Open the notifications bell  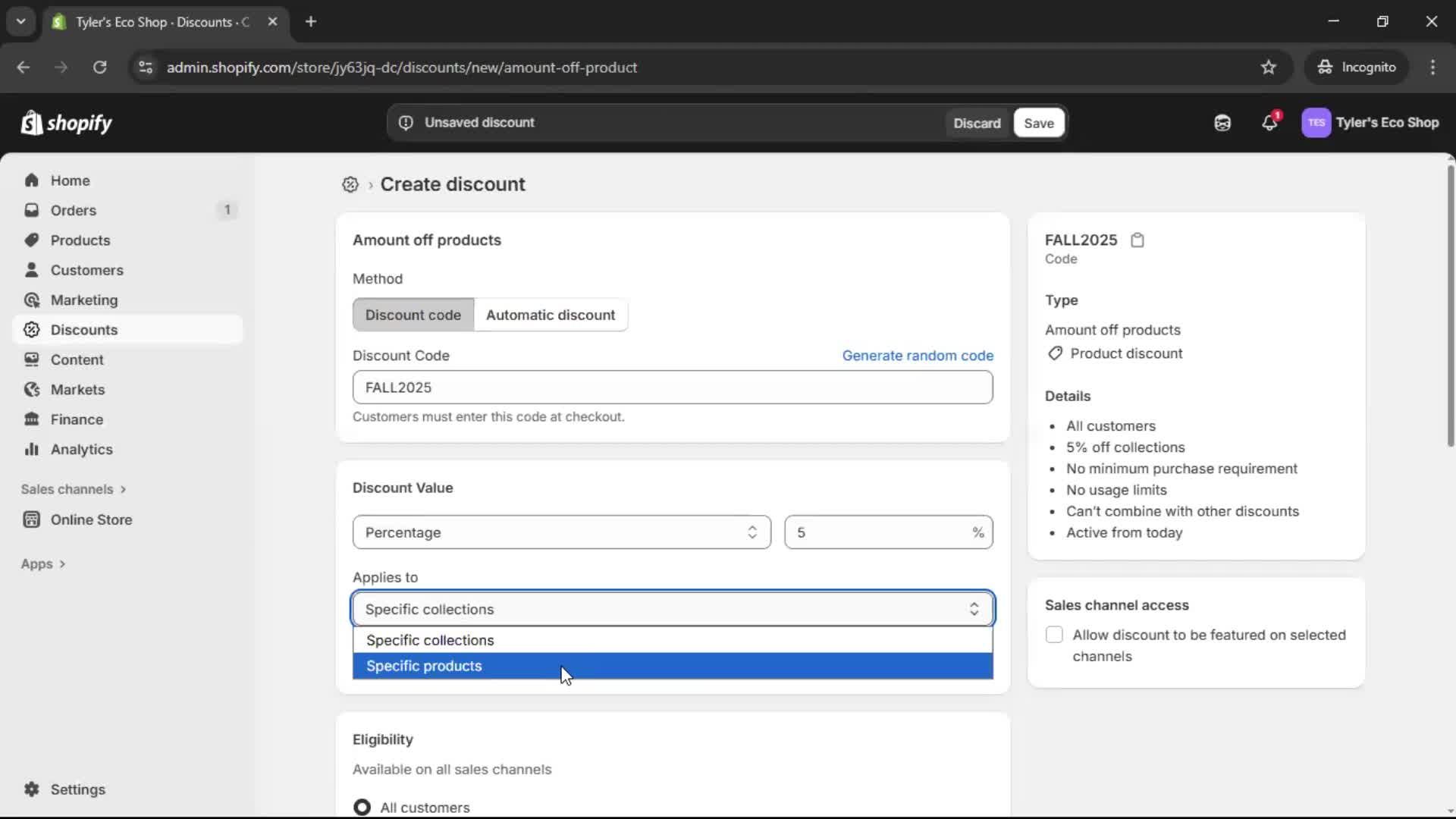(1270, 122)
